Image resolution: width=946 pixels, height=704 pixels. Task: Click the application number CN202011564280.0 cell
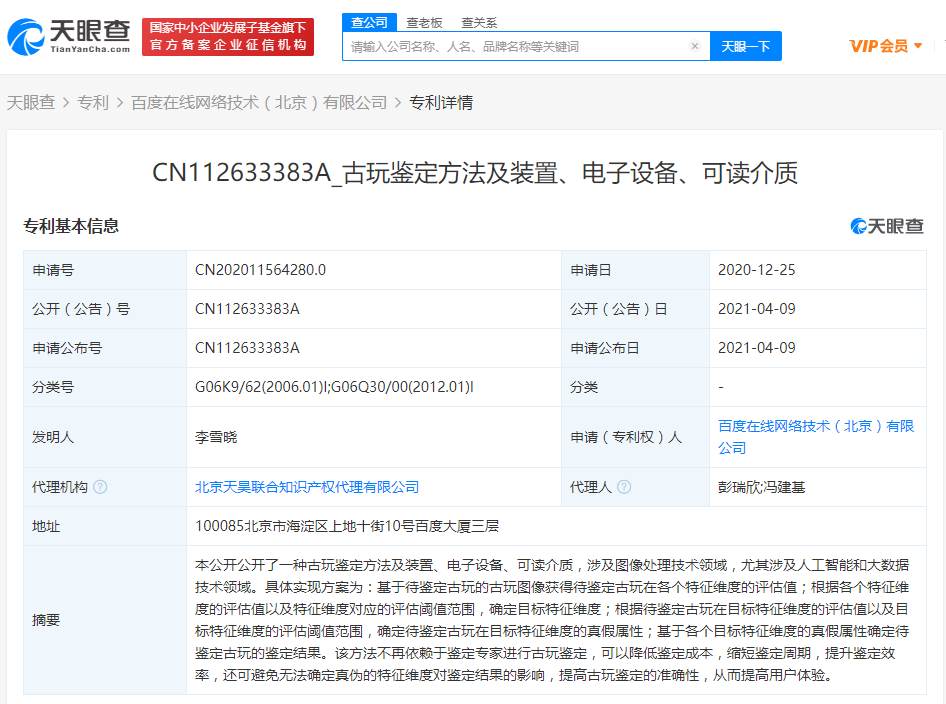click(x=260, y=270)
